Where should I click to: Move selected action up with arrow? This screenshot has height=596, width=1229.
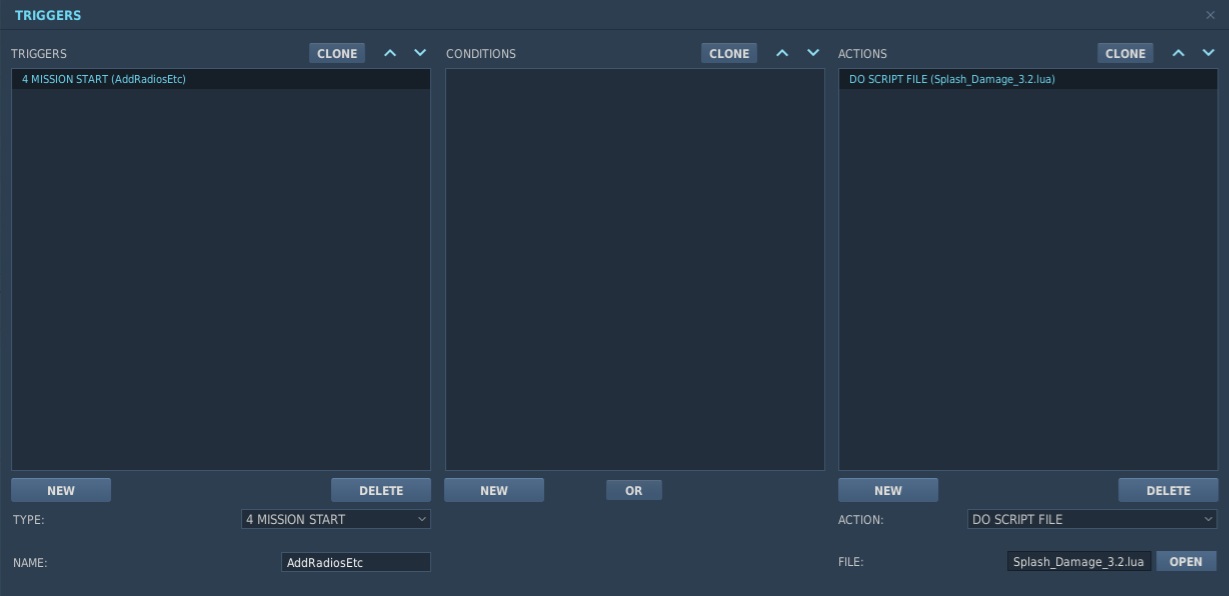coord(1179,53)
